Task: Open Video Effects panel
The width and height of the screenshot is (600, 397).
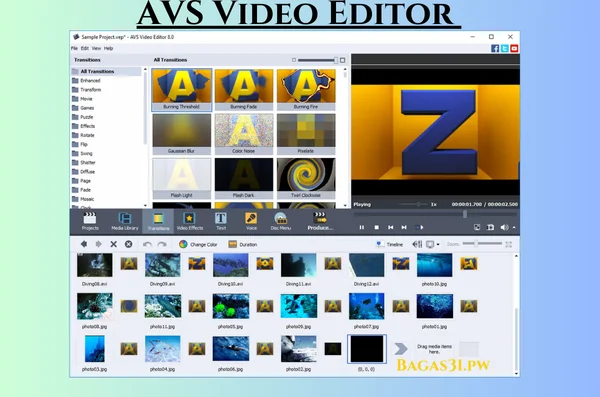Action: pyautogui.click(x=190, y=221)
